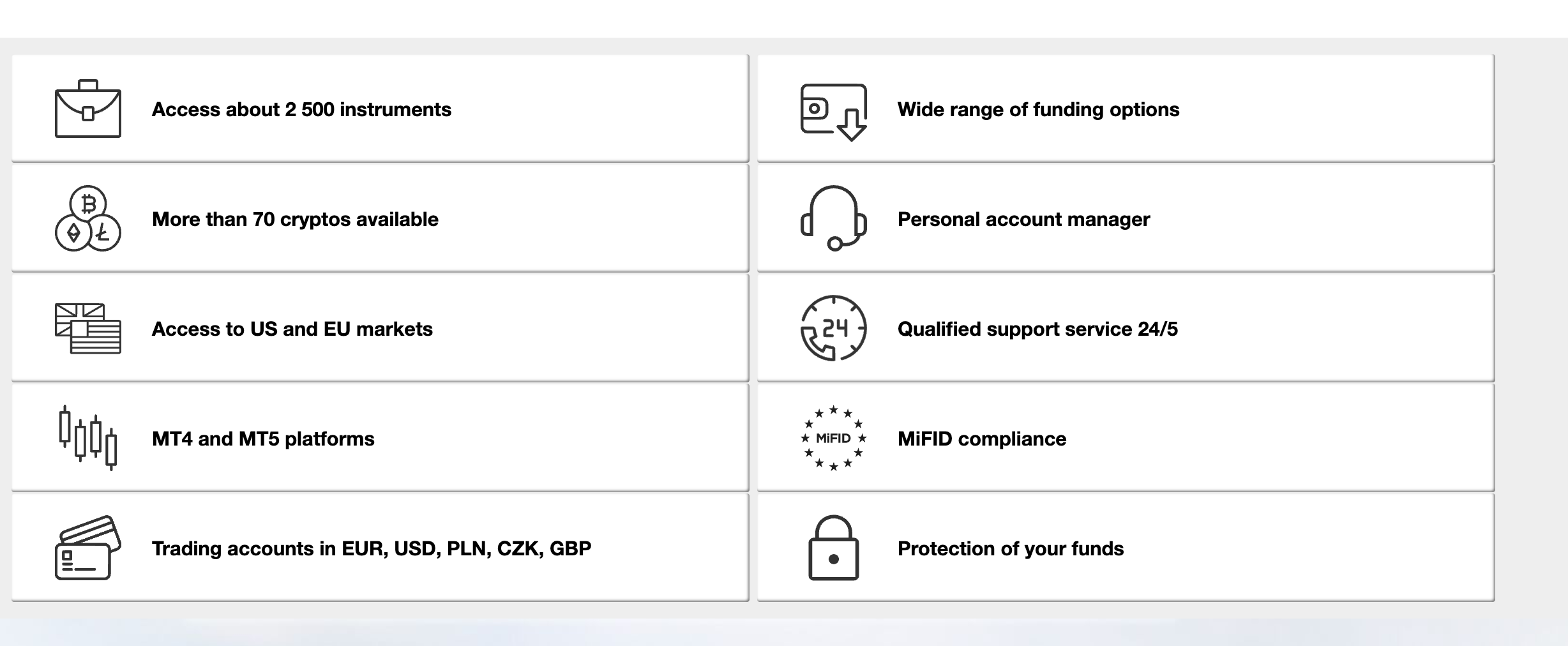Click the MiFID stars circle icon

coord(834,438)
